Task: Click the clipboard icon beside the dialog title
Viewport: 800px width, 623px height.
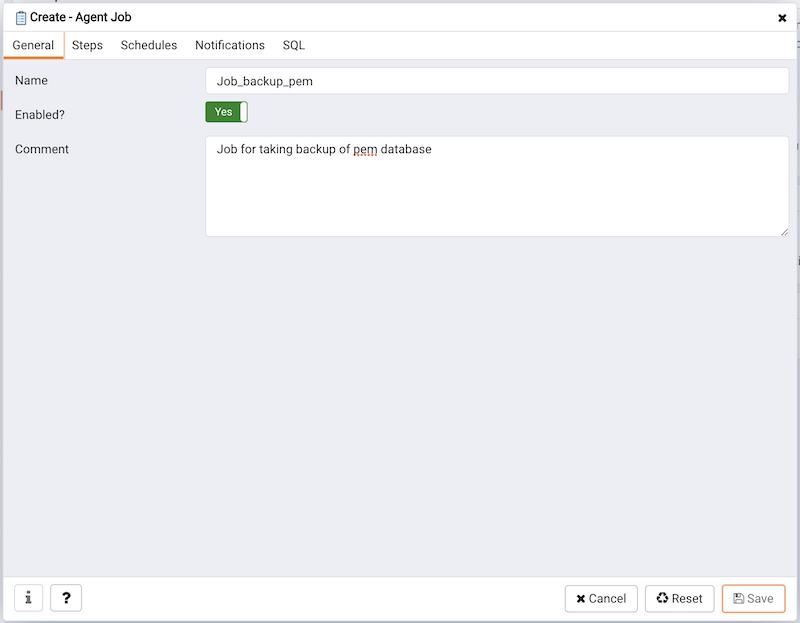Action: pos(21,18)
